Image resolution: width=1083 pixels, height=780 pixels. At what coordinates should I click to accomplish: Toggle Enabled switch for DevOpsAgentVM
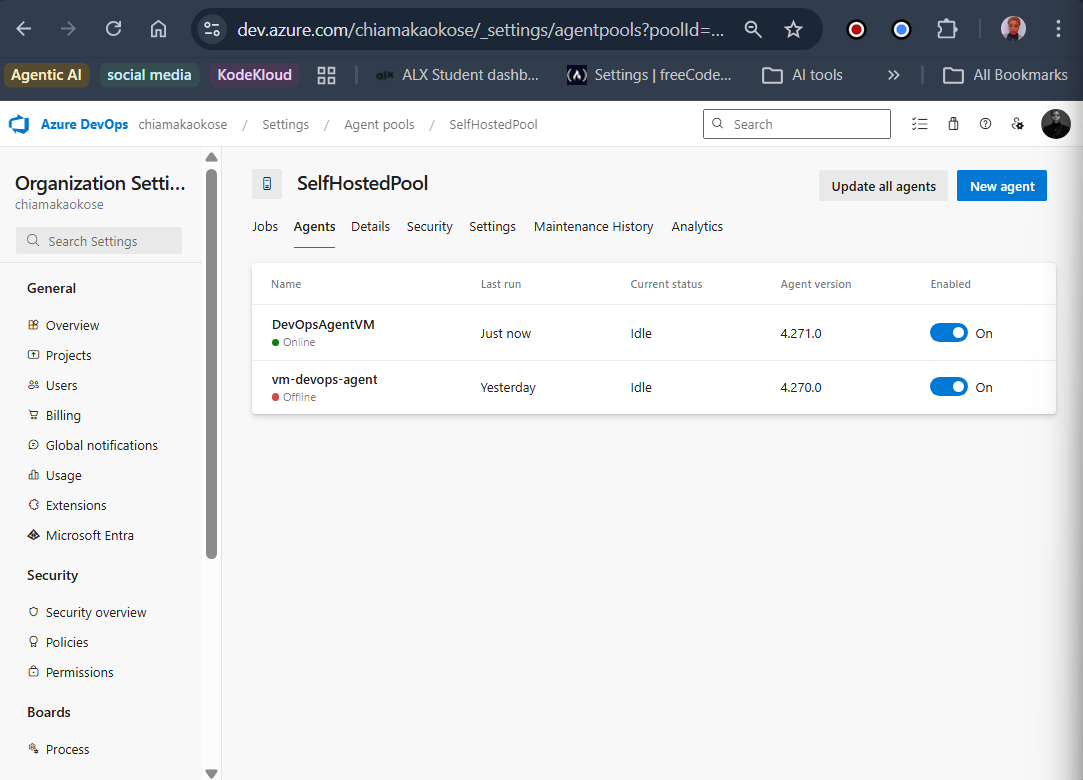[x=948, y=333]
